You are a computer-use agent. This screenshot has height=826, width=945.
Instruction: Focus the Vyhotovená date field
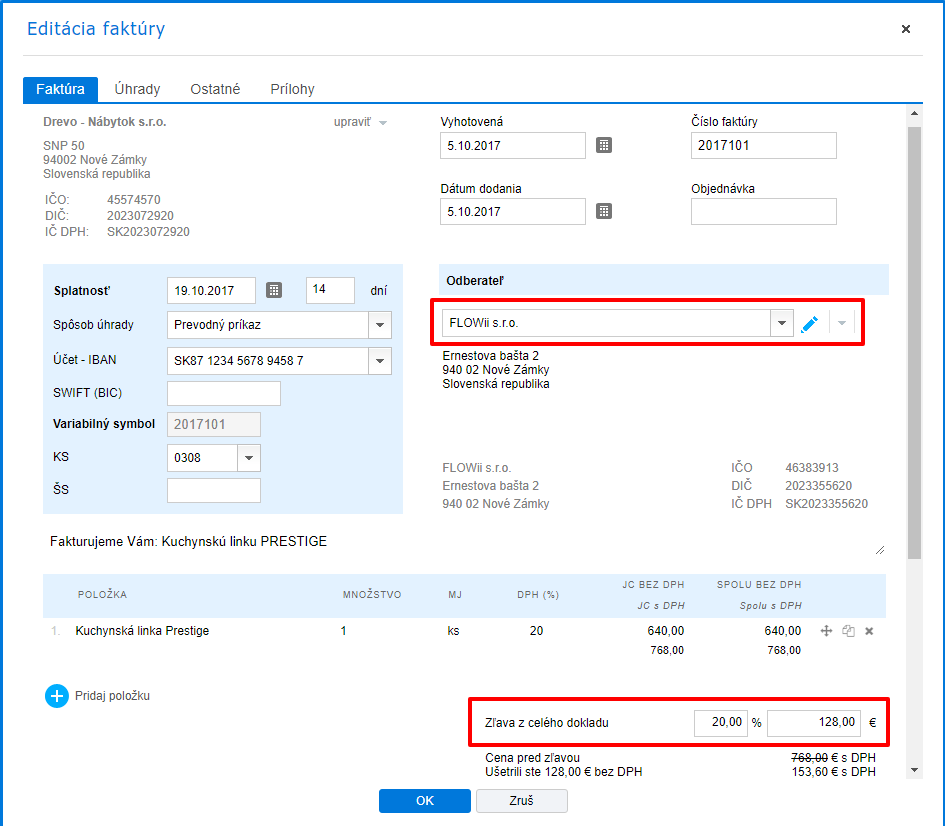pos(513,146)
